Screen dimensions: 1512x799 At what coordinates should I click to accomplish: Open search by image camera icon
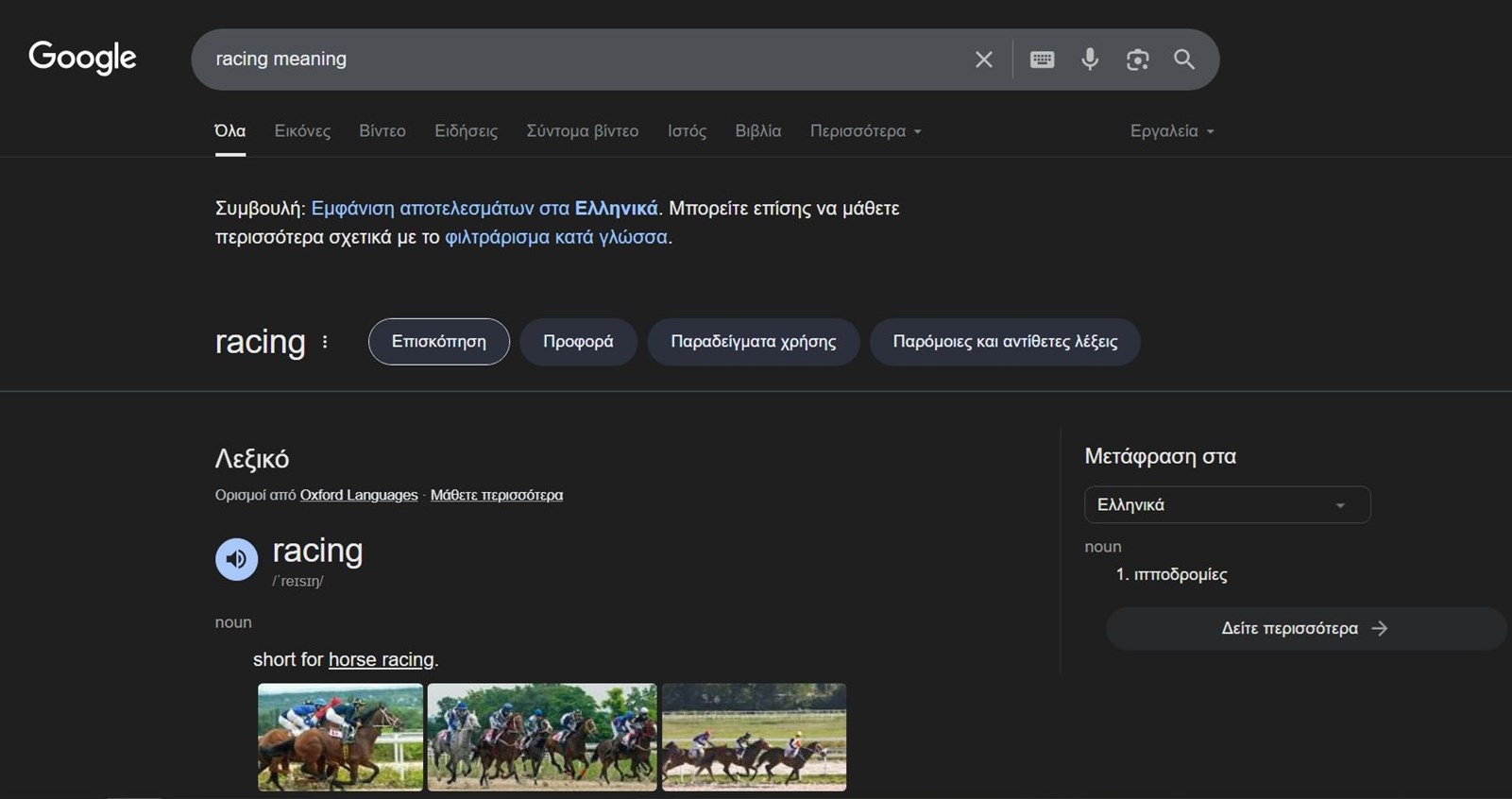(x=1137, y=59)
